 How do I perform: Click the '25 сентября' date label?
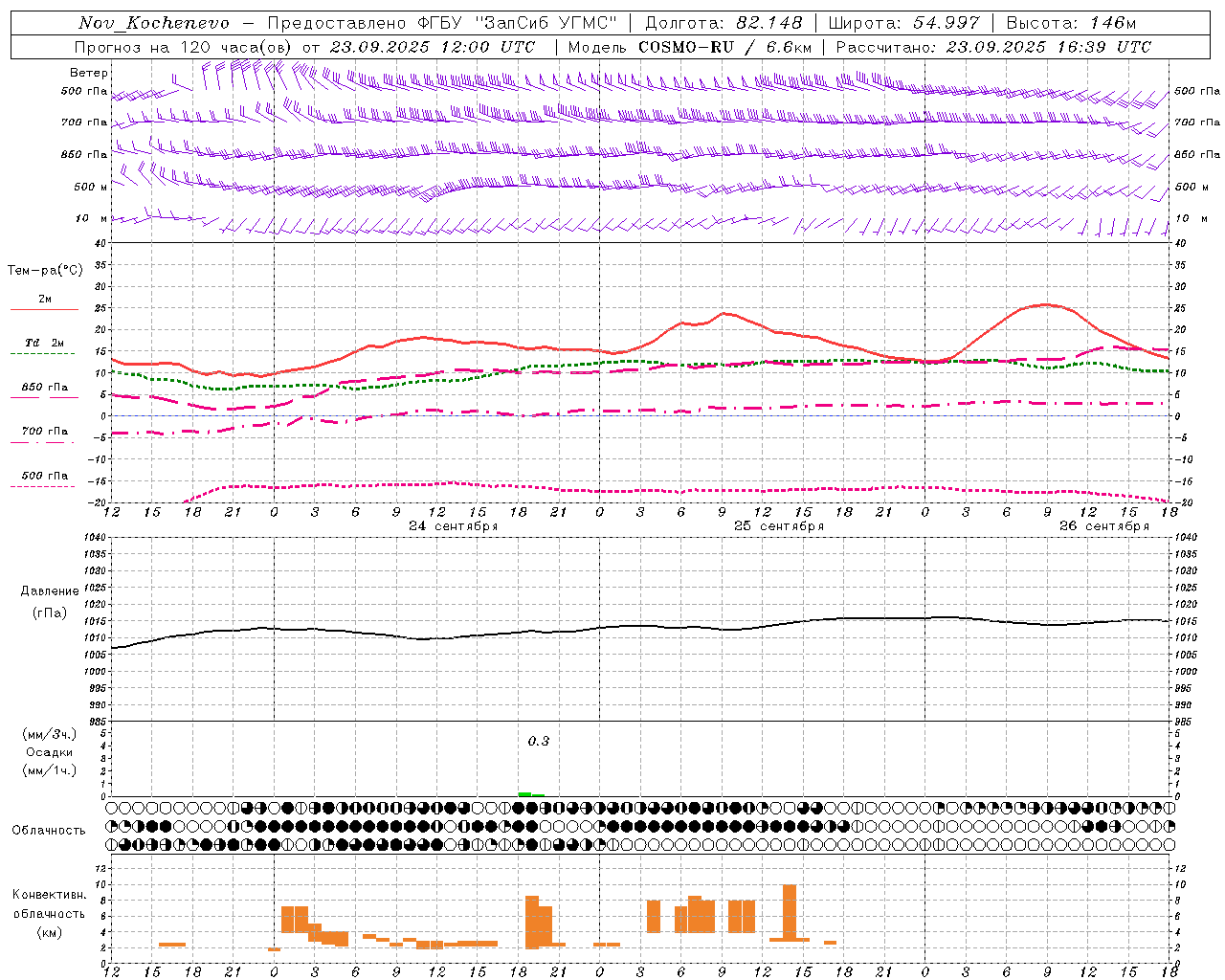point(778,526)
